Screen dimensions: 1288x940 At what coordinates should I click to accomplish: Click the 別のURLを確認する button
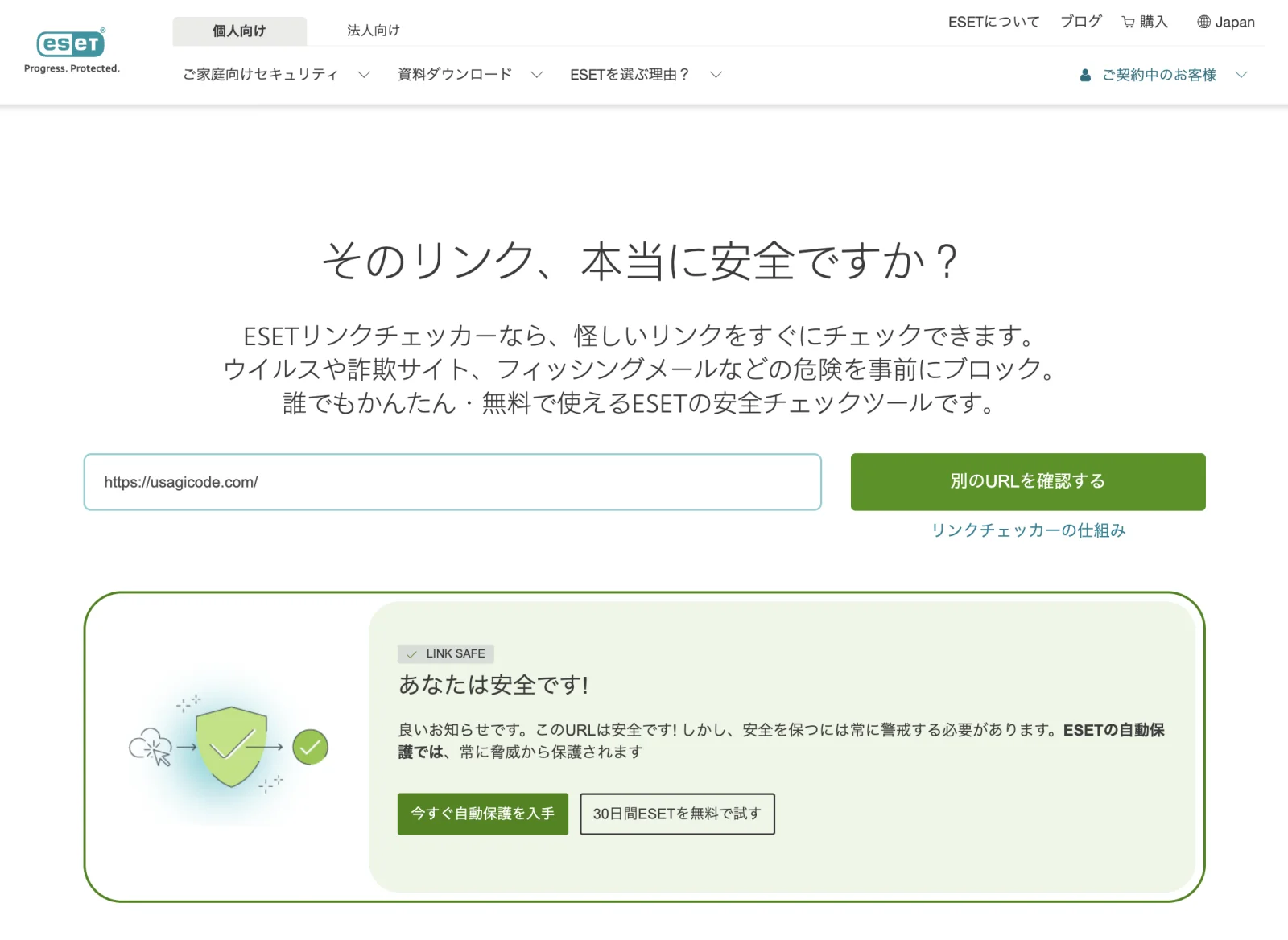coord(1028,481)
